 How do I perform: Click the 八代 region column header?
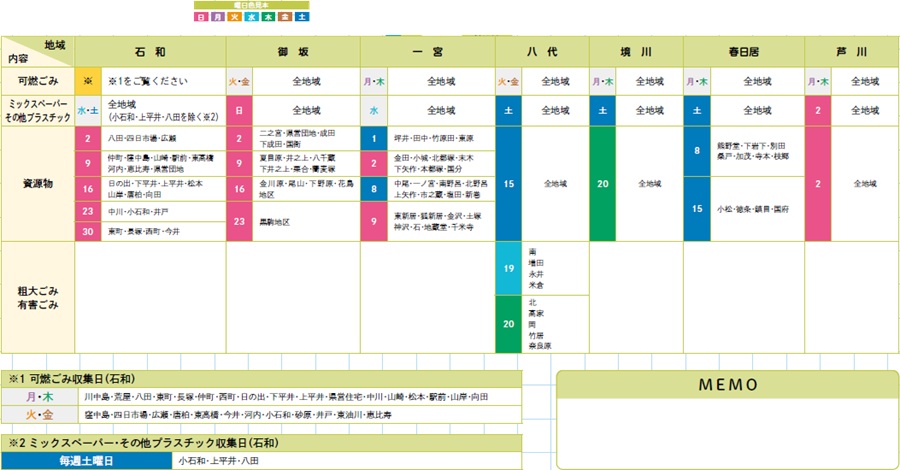click(542, 51)
